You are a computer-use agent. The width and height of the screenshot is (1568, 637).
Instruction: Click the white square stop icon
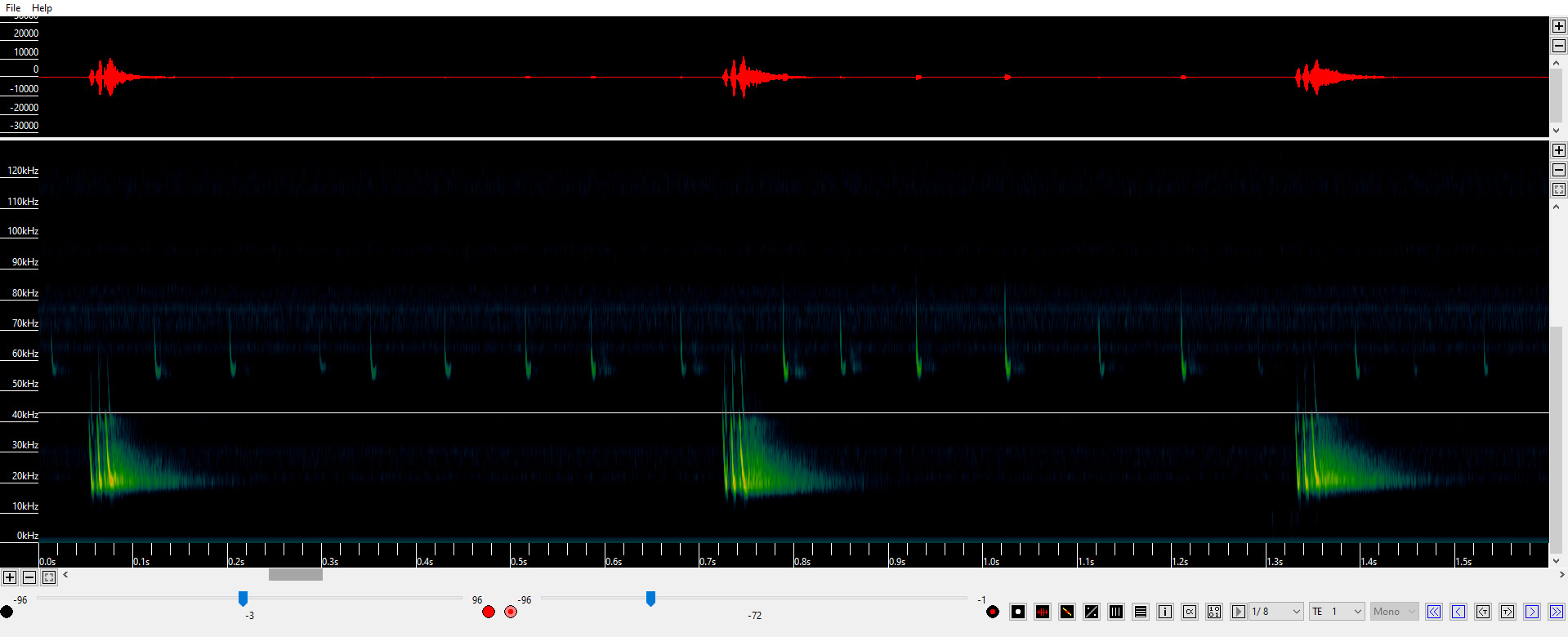click(x=1017, y=612)
